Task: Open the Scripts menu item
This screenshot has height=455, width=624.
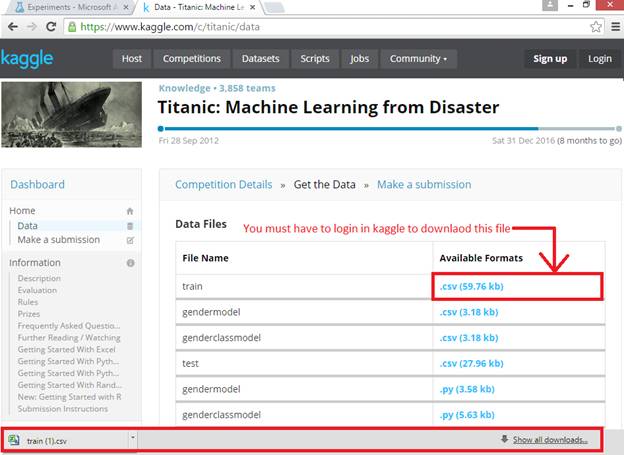Action: [315, 59]
